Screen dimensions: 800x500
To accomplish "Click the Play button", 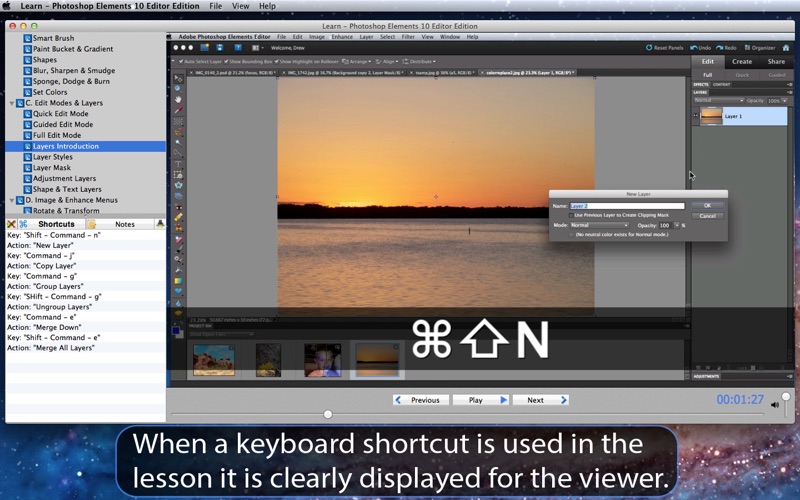I will point(481,400).
